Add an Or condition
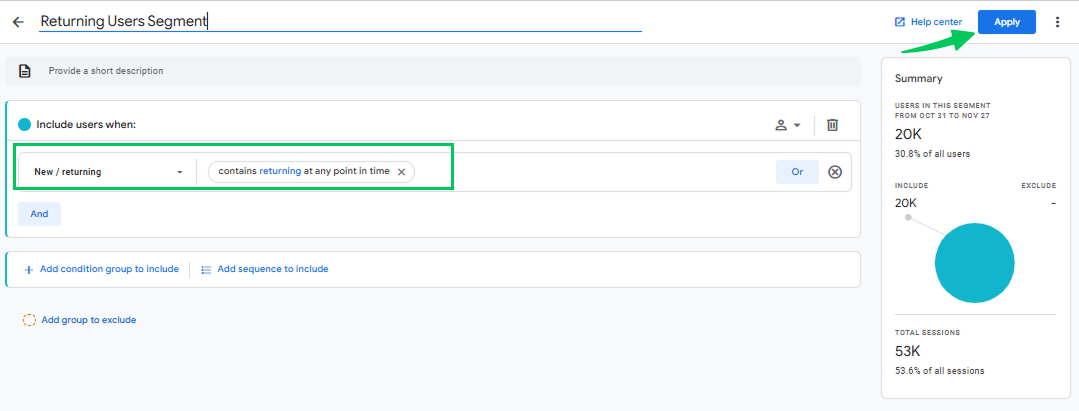The height and width of the screenshot is (411, 1079). pos(797,172)
